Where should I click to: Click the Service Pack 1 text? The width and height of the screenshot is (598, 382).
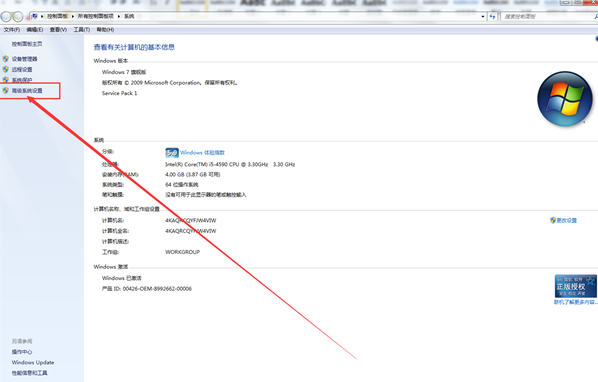119,93
